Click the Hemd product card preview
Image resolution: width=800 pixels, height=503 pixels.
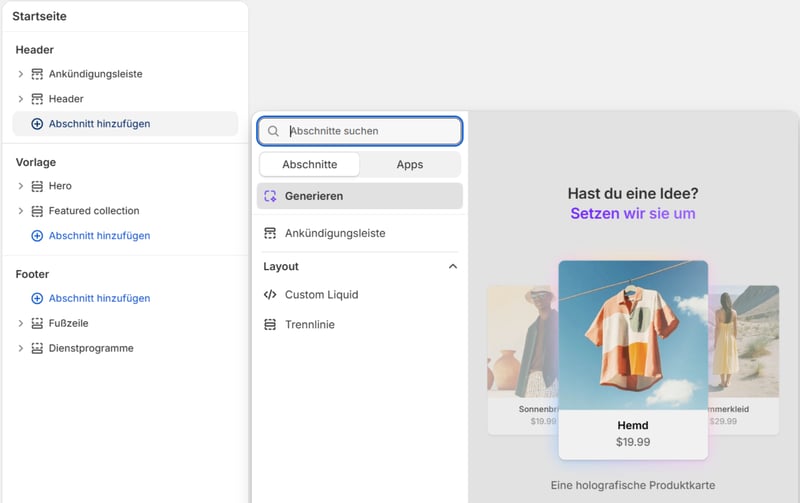633,360
